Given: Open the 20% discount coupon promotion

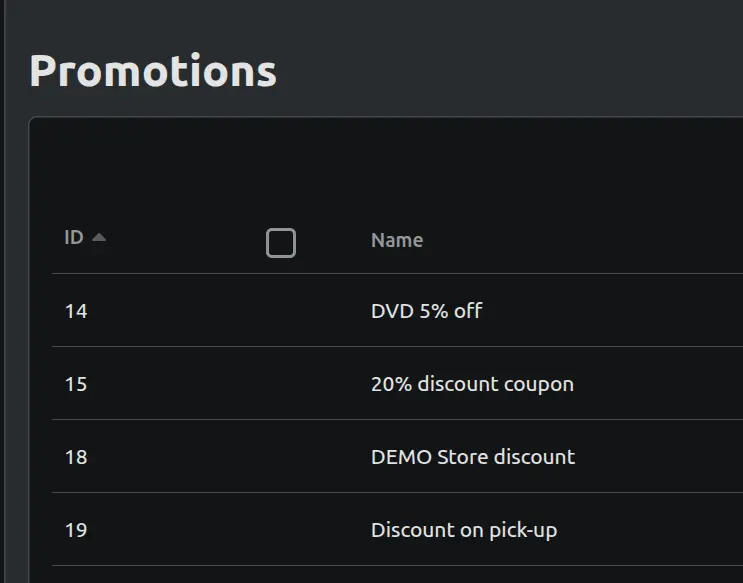Looking at the screenshot, I should (x=472, y=384).
